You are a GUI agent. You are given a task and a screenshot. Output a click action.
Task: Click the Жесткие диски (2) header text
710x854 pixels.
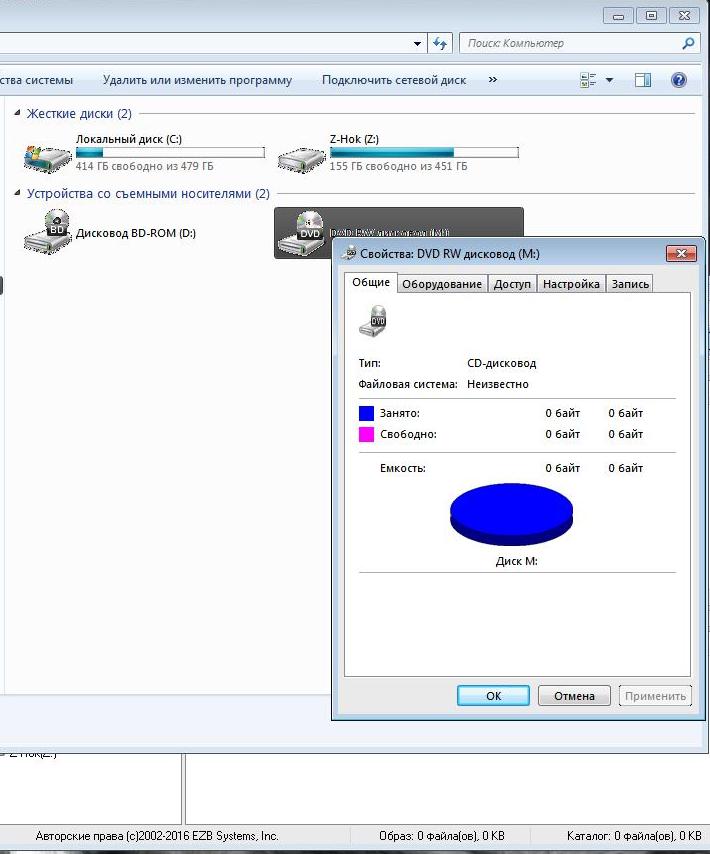pyautogui.click(x=79, y=113)
